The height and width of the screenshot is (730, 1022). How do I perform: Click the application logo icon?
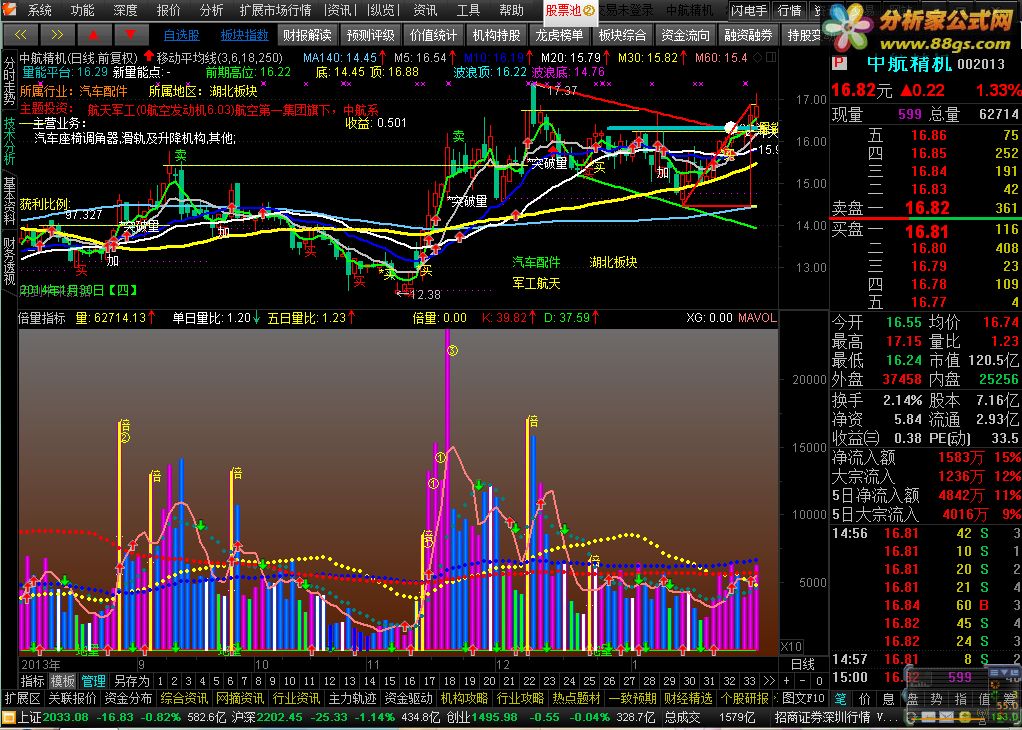point(10,10)
